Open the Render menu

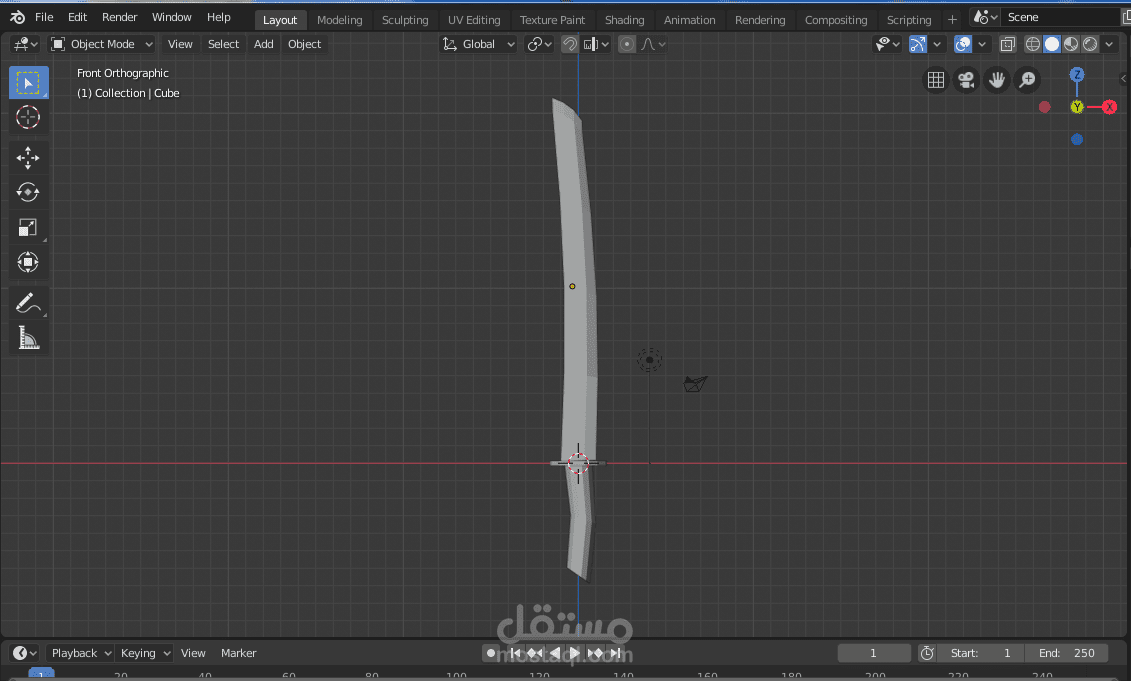tap(119, 17)
